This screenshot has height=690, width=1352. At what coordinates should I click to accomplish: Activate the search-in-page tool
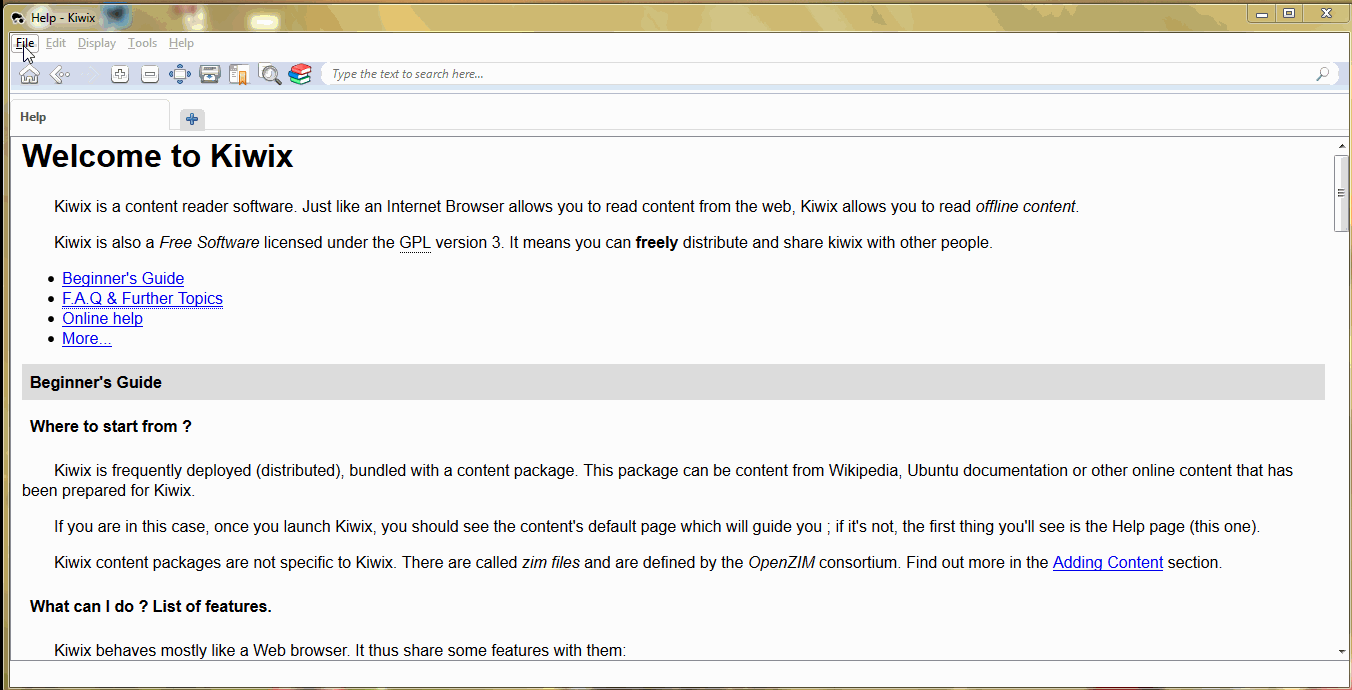[269, 73]
